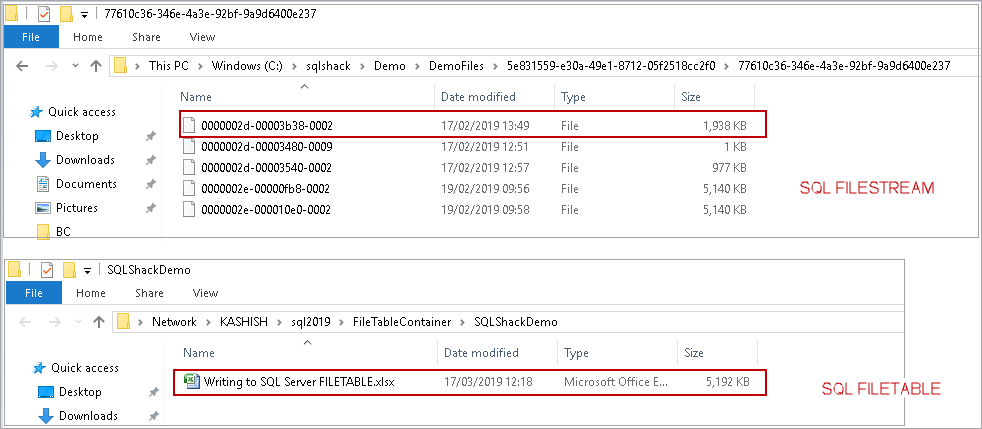This screenshot has height=429, width=982.
Task: Click the up arrow in top Explorer window
Action: pyautogui.click(x=95, y=66)
